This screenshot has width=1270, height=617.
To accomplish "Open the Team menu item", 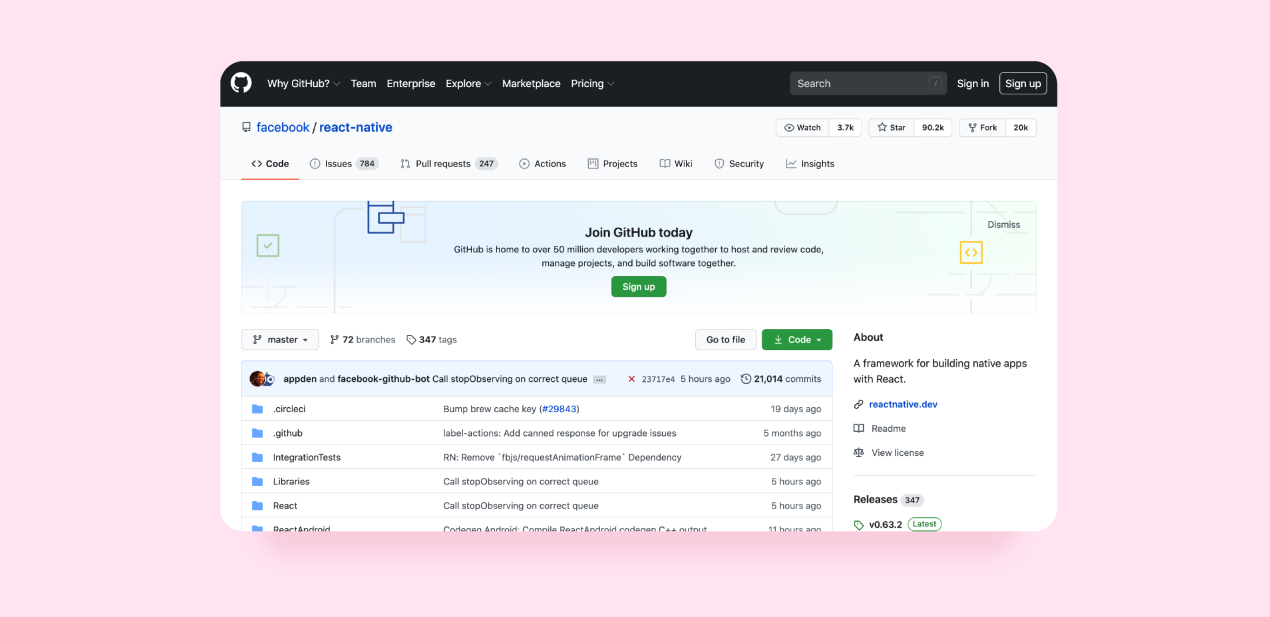I will pyautogui.click(x=363, y=84).
